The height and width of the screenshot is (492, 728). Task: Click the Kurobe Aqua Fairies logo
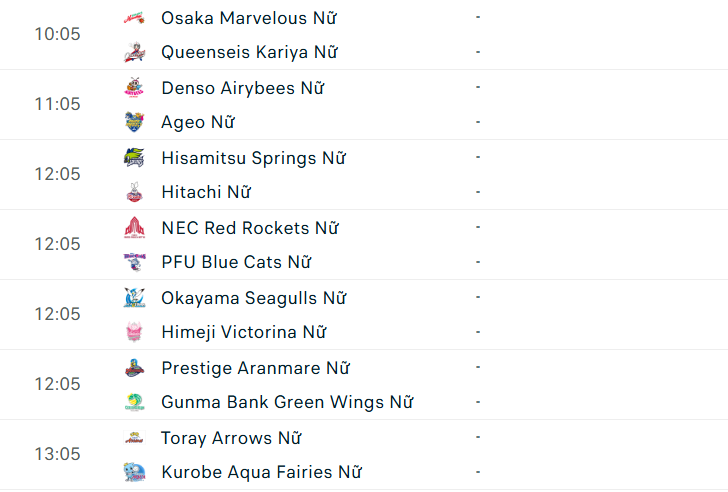[x=134, y=472]
